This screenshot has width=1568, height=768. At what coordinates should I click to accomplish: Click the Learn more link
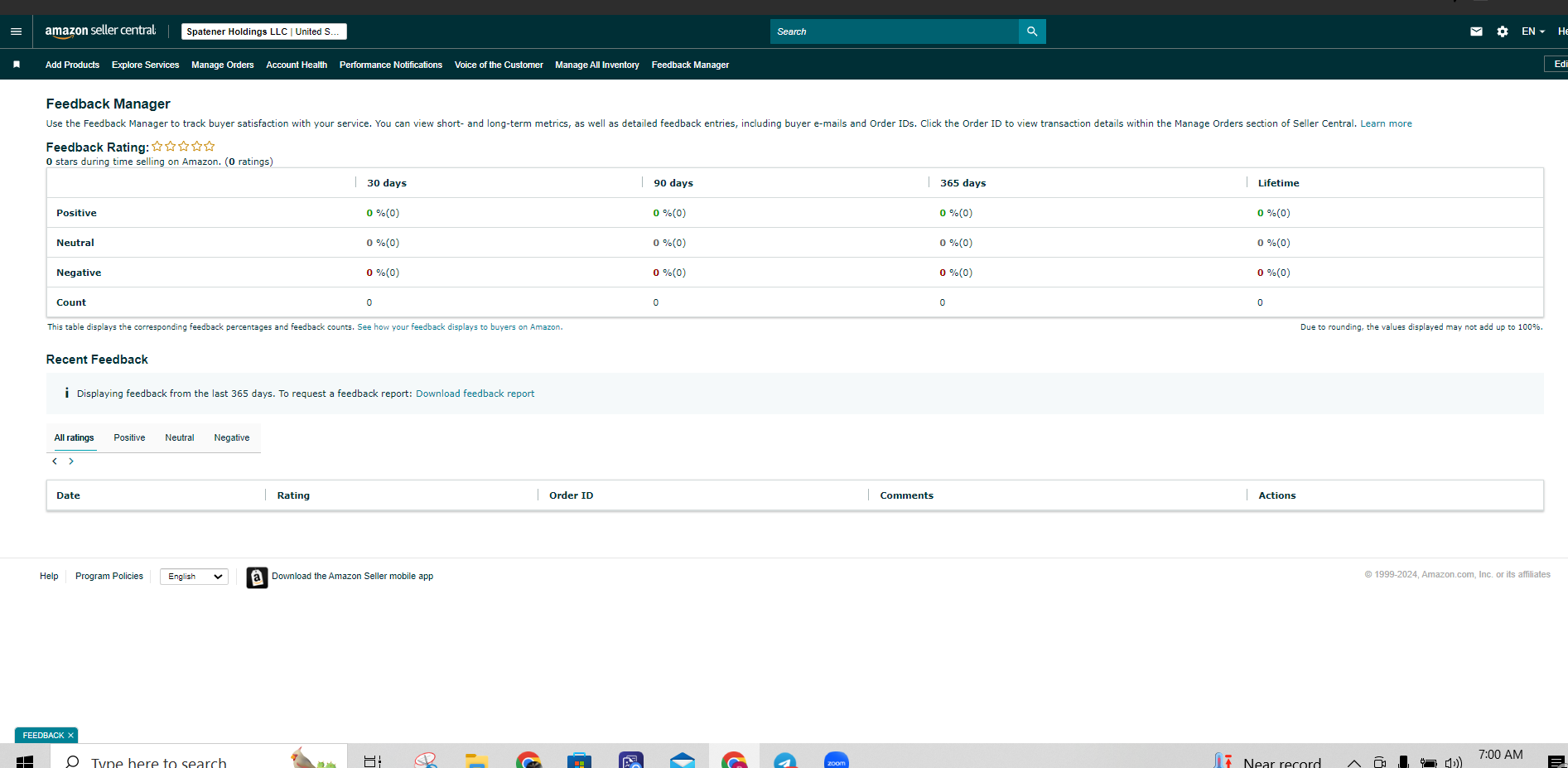(1386, 123)
